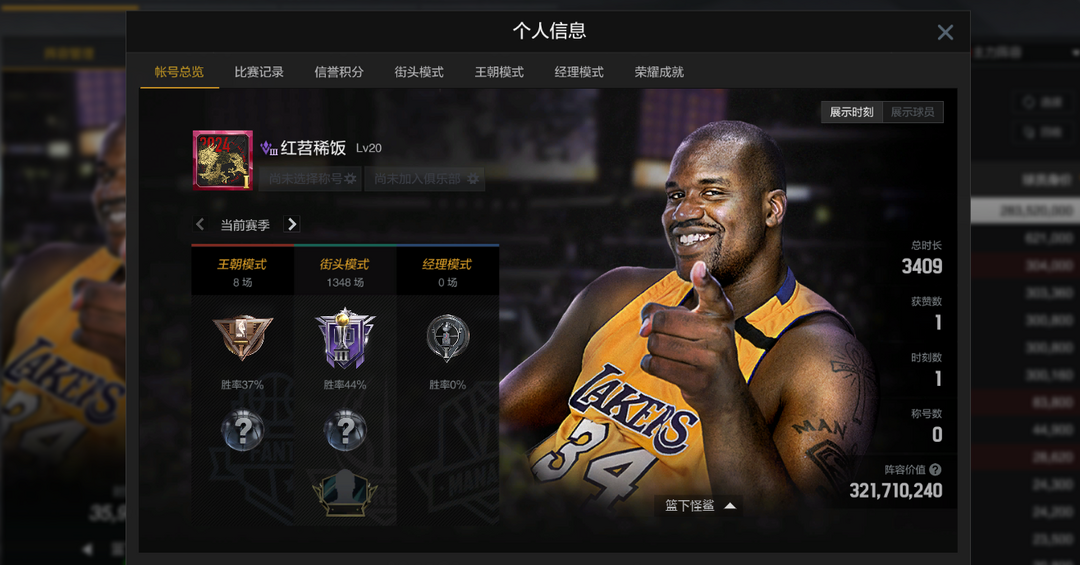Click the gold dragon 2024 player avatar
1080x565 pixels.
click(x=223, y=160)
